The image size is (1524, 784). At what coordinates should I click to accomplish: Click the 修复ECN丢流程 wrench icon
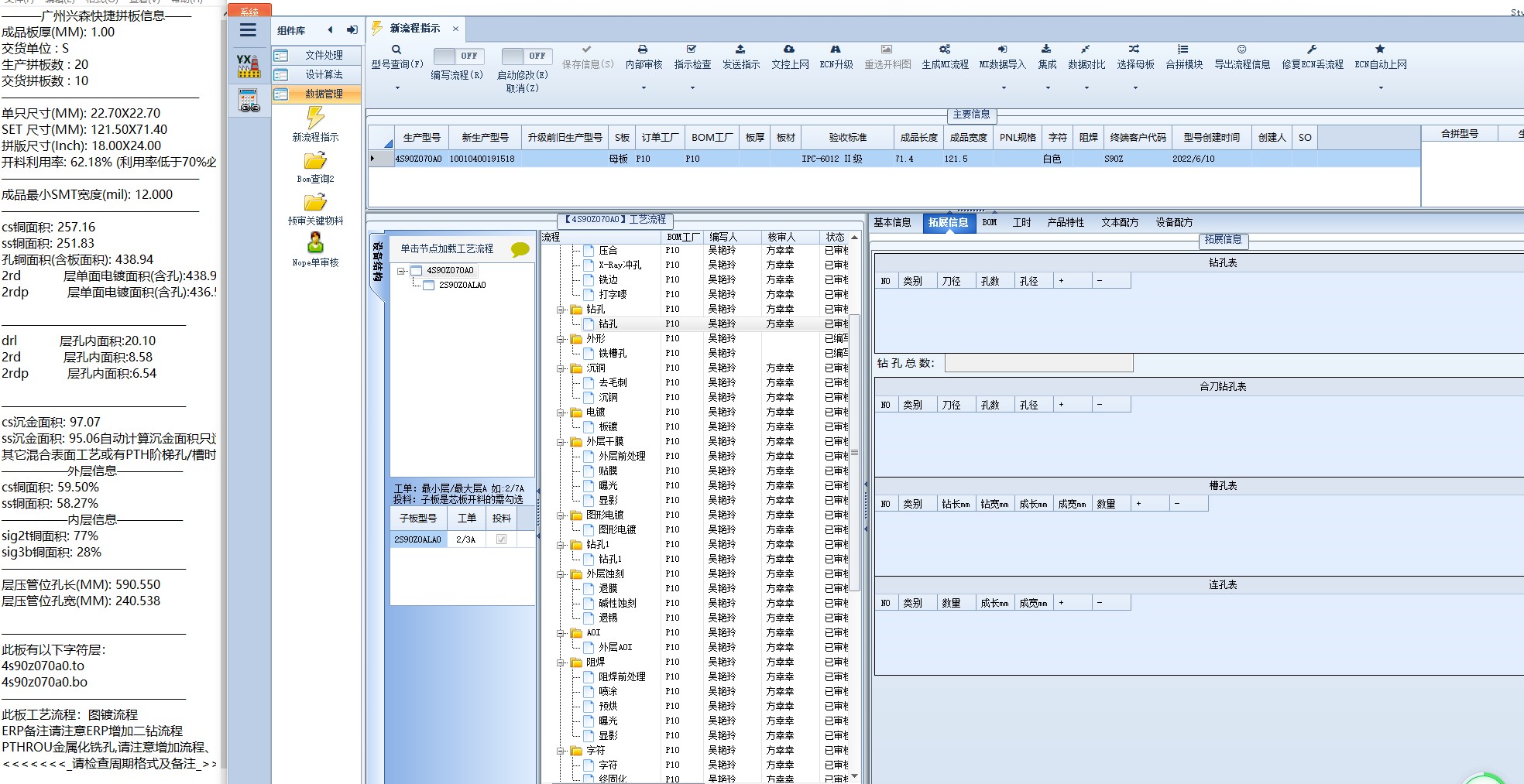1312,50
